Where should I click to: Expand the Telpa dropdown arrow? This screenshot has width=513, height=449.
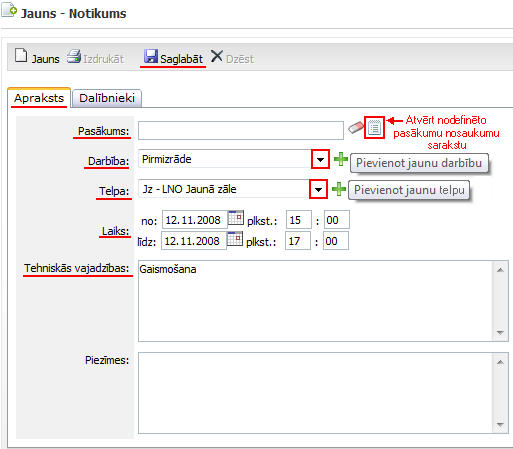click(318, 189)
